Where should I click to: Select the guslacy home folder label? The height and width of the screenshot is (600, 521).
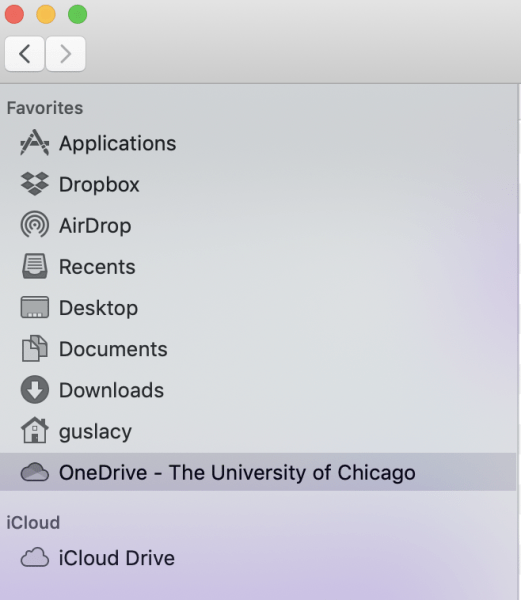pos(95,432)
